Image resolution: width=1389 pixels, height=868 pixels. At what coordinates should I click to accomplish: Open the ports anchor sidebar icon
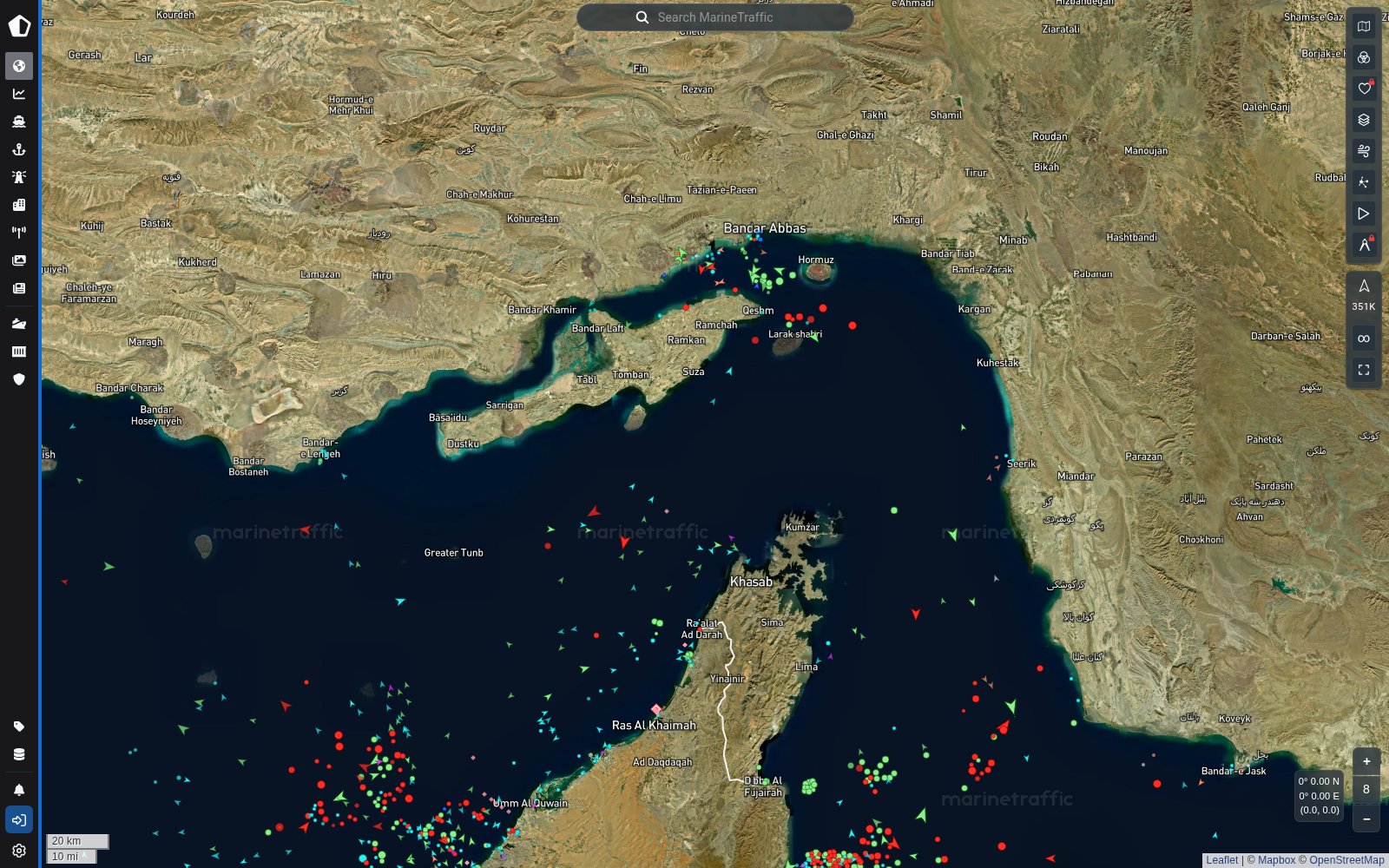(19, 149)
